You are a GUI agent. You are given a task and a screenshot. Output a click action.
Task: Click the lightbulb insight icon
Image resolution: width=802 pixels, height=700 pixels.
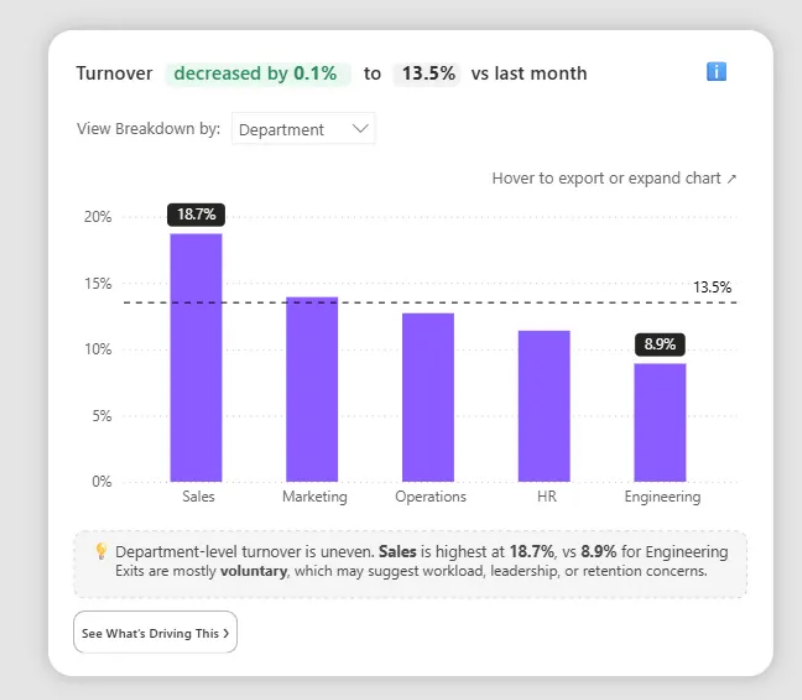101,551
